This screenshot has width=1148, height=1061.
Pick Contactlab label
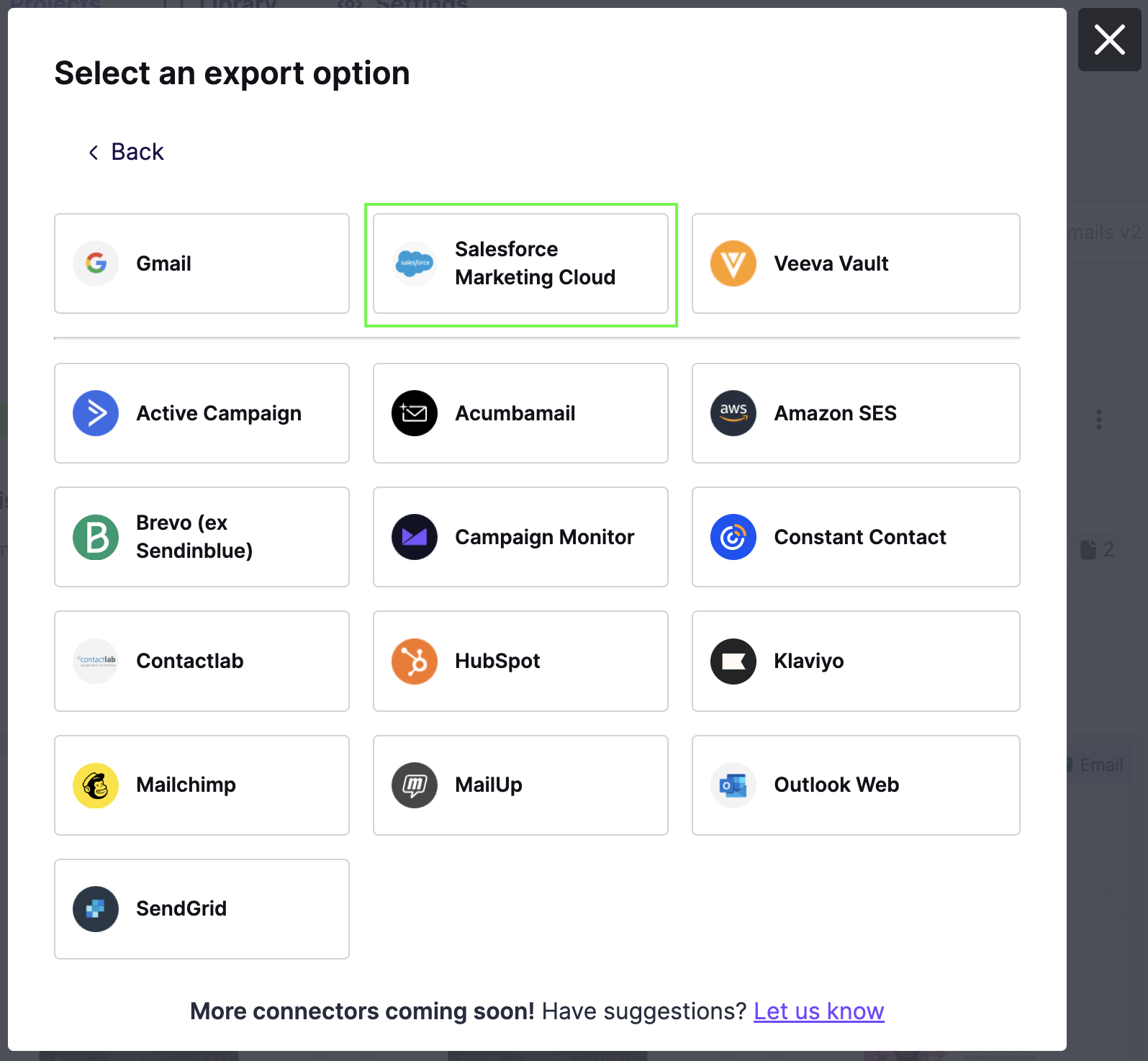(190, 661)
